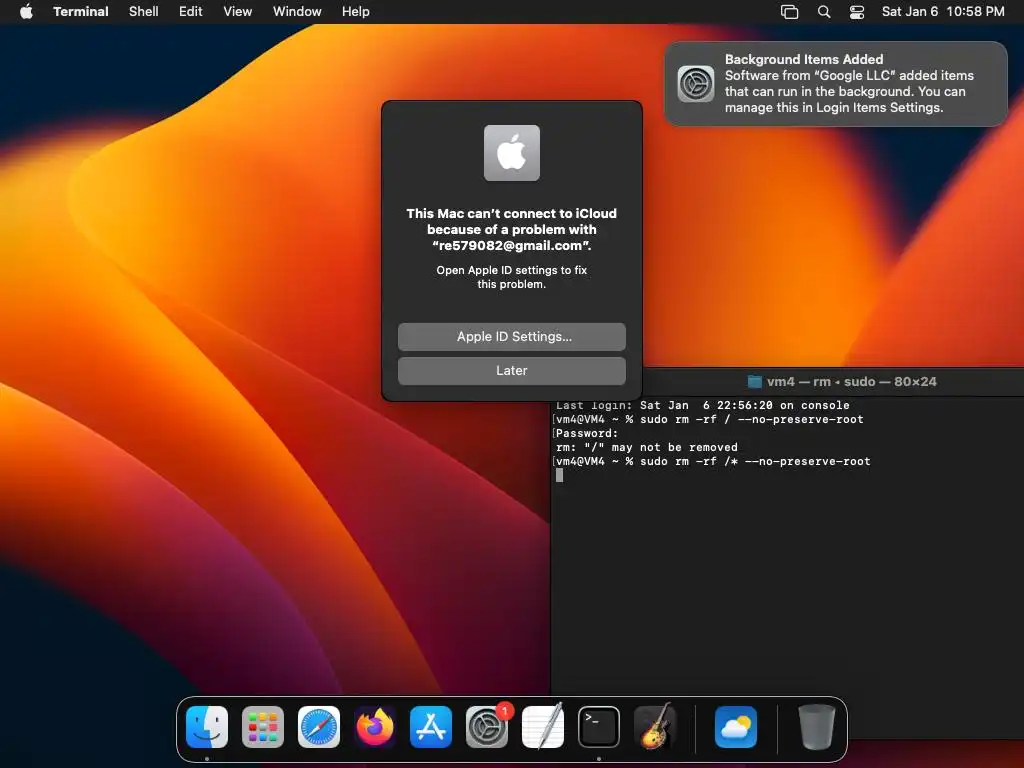Open the Window menu

296,12
